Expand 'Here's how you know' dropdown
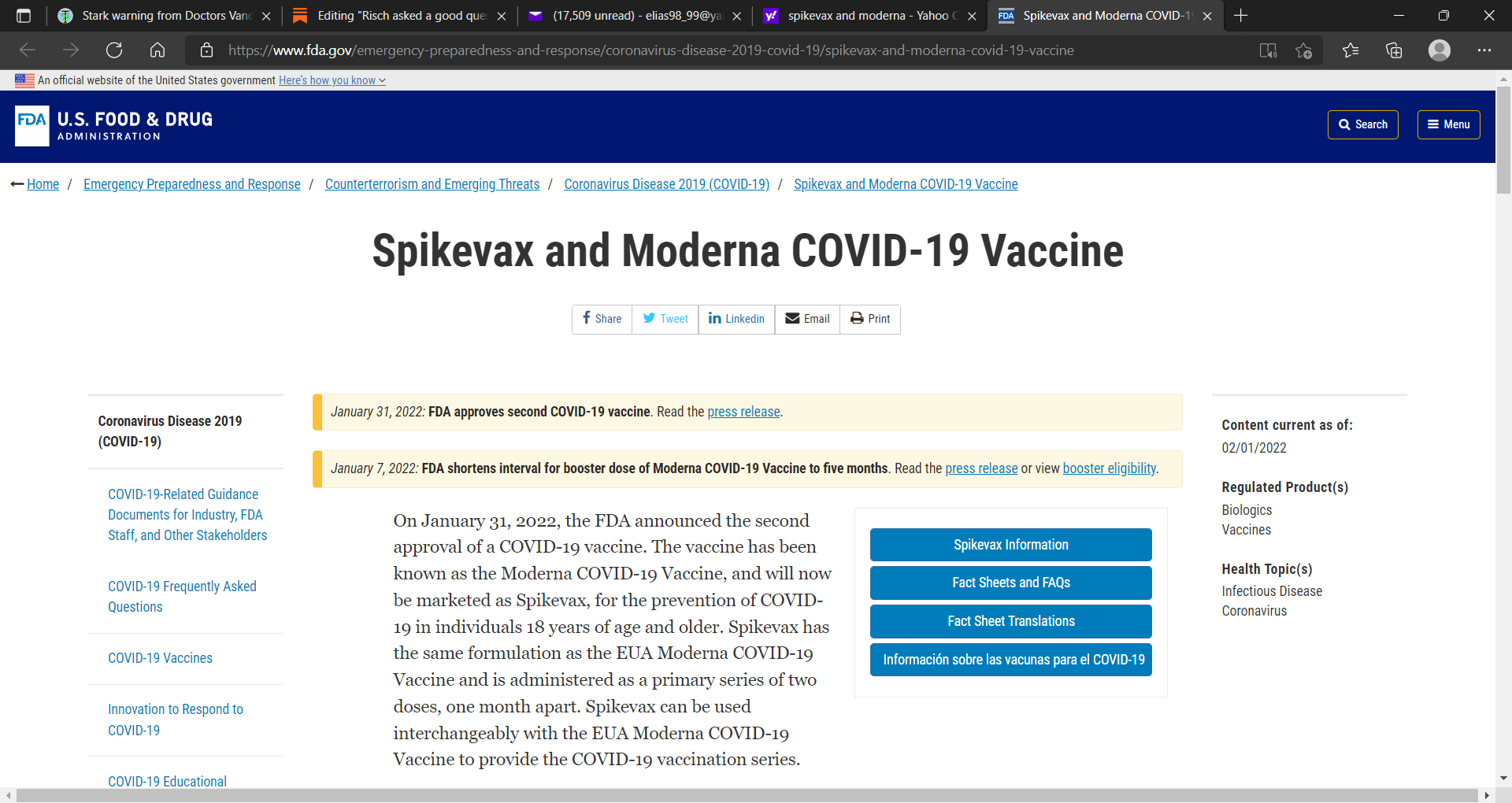 click(x=332, y=80)
